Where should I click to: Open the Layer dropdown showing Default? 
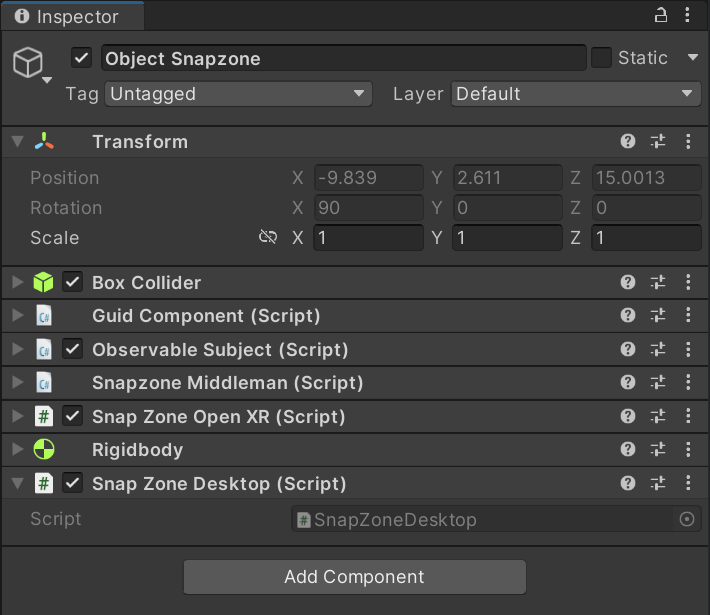click(575, 94)
